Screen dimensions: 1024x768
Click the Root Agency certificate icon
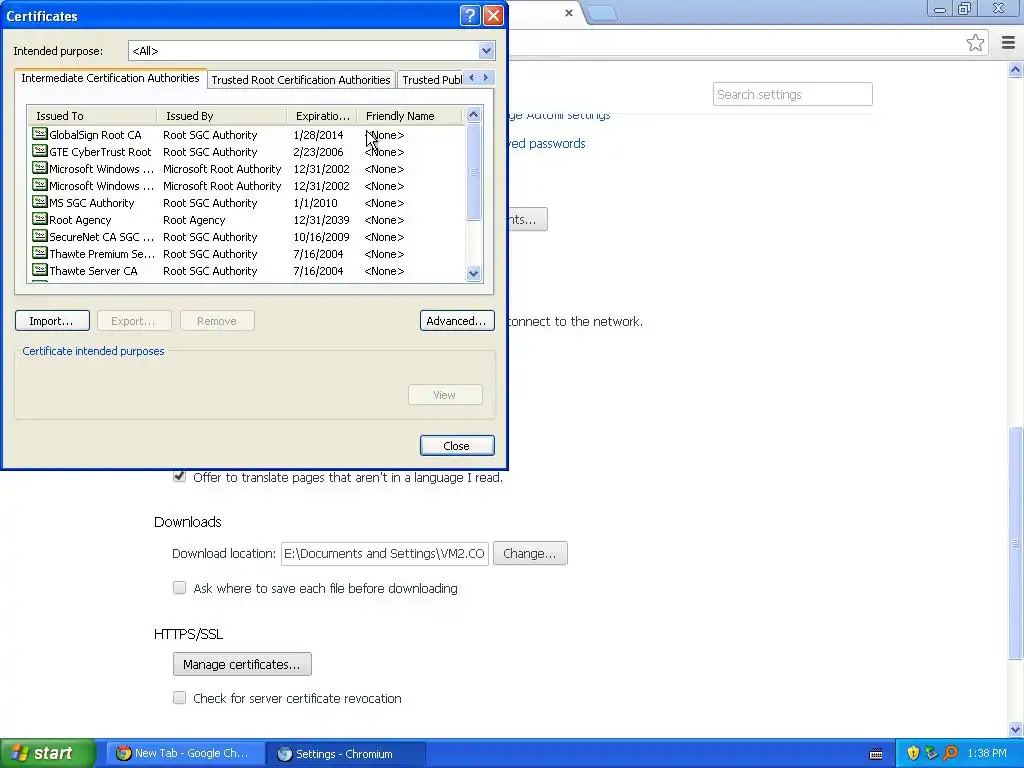click(x=40, y=219)
